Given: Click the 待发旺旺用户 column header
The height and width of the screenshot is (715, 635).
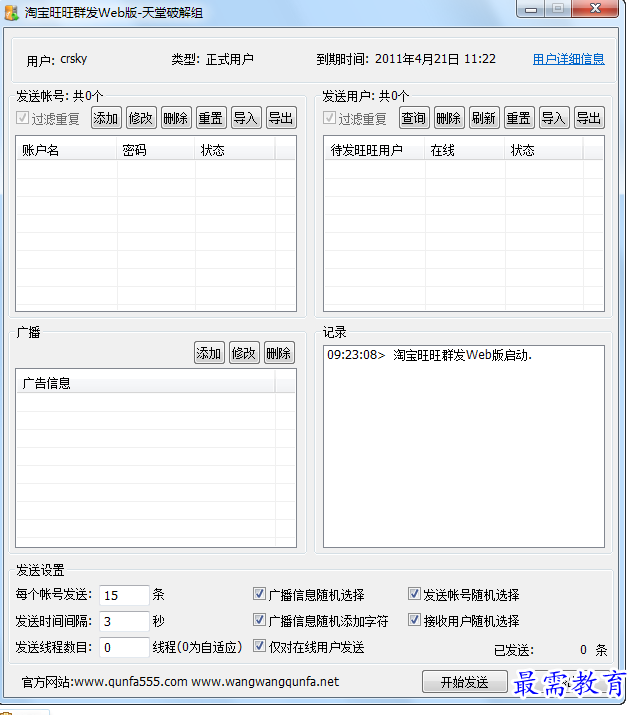Looking at the screenshot, I should pos(375,150).
